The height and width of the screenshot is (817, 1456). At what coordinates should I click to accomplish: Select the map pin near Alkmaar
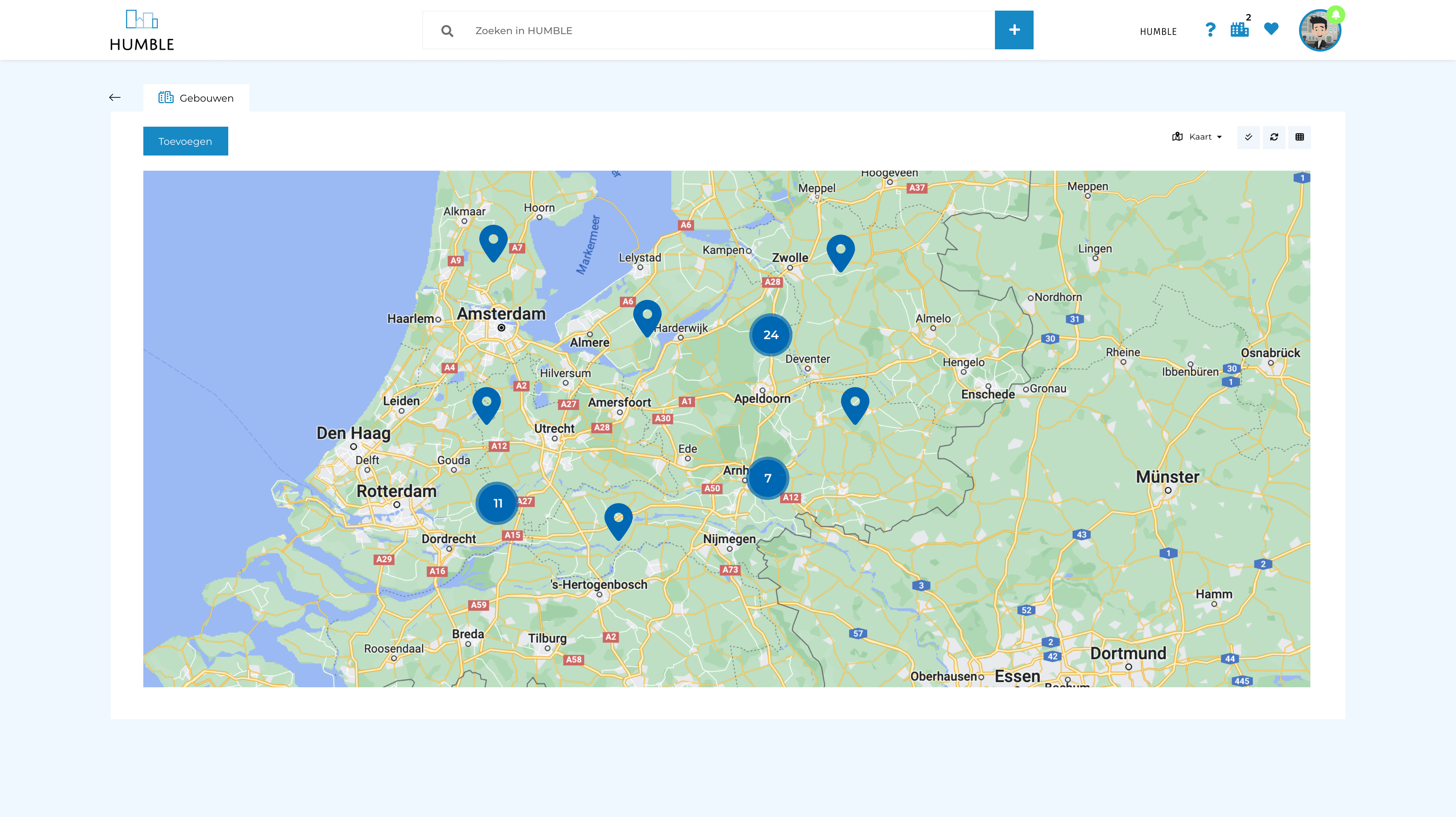click(x=493, y=244)
